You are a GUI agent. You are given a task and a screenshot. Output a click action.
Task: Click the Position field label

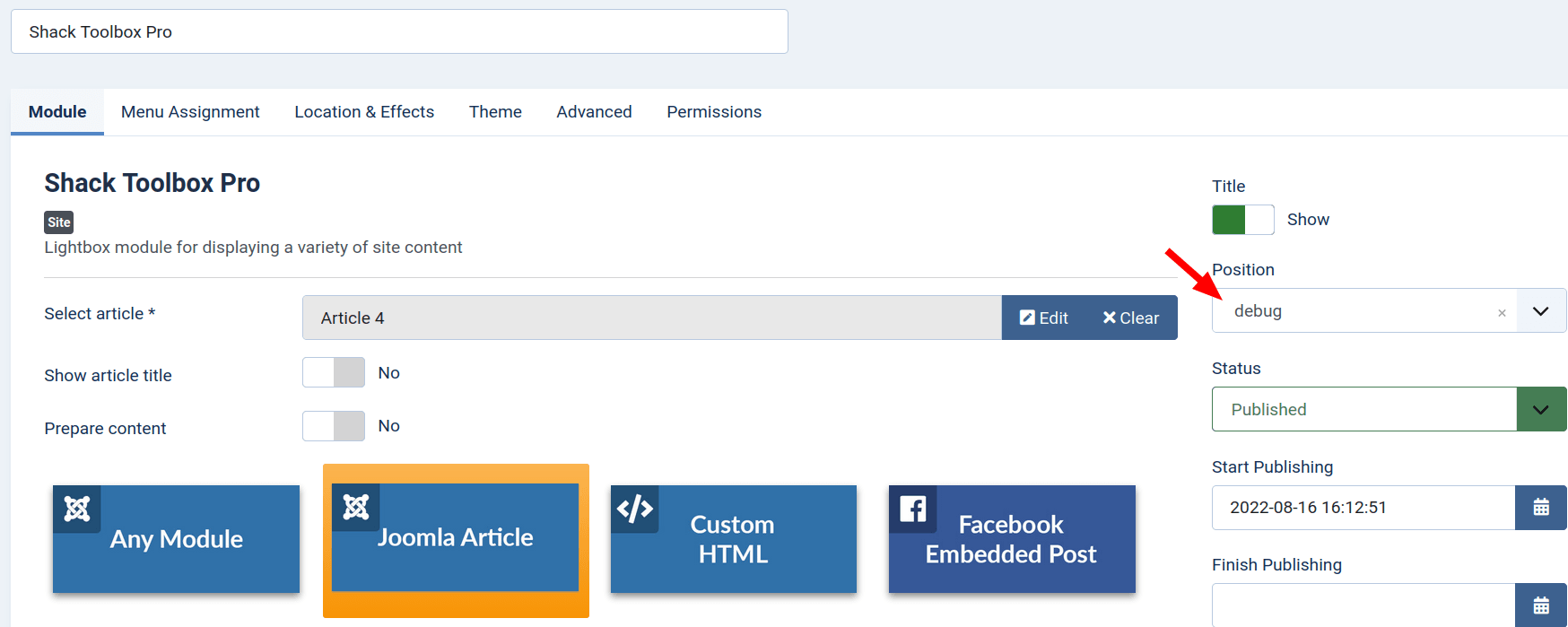point(1243,270)
